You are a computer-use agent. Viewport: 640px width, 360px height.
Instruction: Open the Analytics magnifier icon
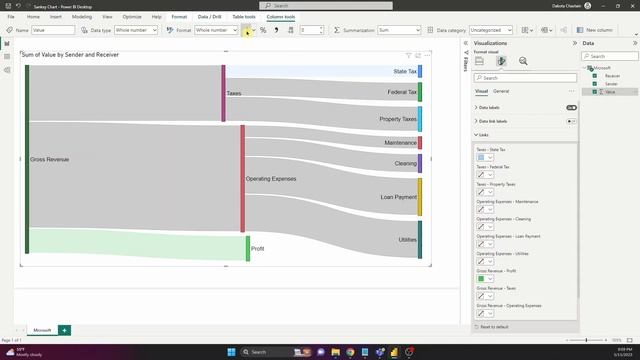tap(523, 61)
